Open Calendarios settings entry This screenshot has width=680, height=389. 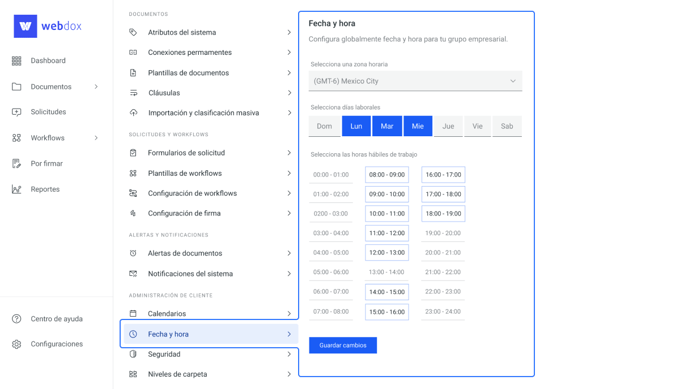tap(210, 314)
